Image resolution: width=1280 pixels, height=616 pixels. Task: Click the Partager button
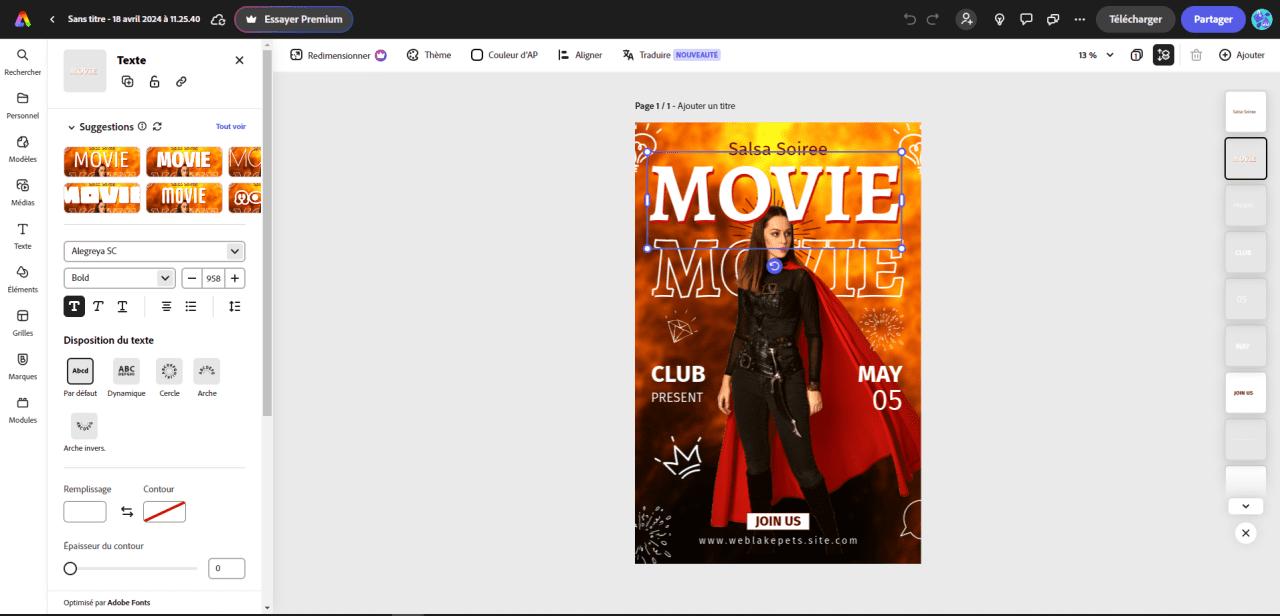click(1213, 19)
